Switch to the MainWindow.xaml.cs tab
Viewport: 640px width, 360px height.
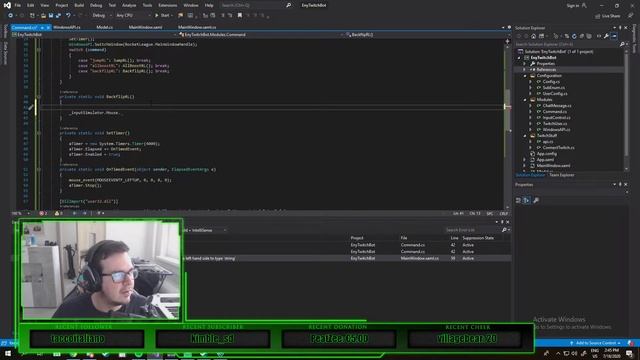pyautogui.click(x=197, y=27)
